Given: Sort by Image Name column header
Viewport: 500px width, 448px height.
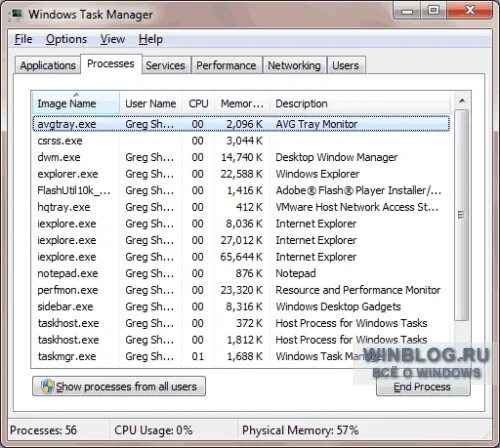Looking at the screenshot, I should 76,103.
